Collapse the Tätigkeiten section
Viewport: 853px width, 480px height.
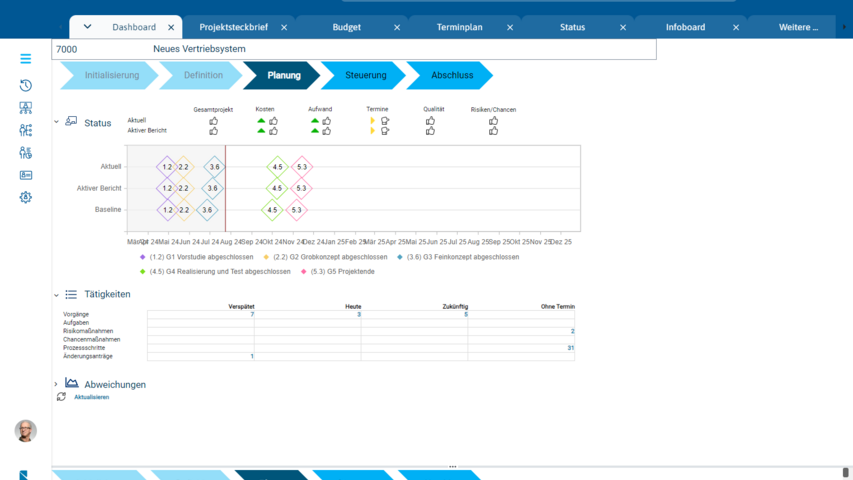coord(56,295)
